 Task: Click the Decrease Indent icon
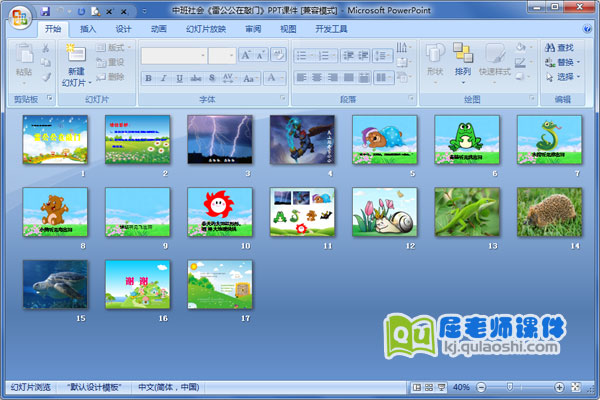pyautogui.click(x=348, y=56)
